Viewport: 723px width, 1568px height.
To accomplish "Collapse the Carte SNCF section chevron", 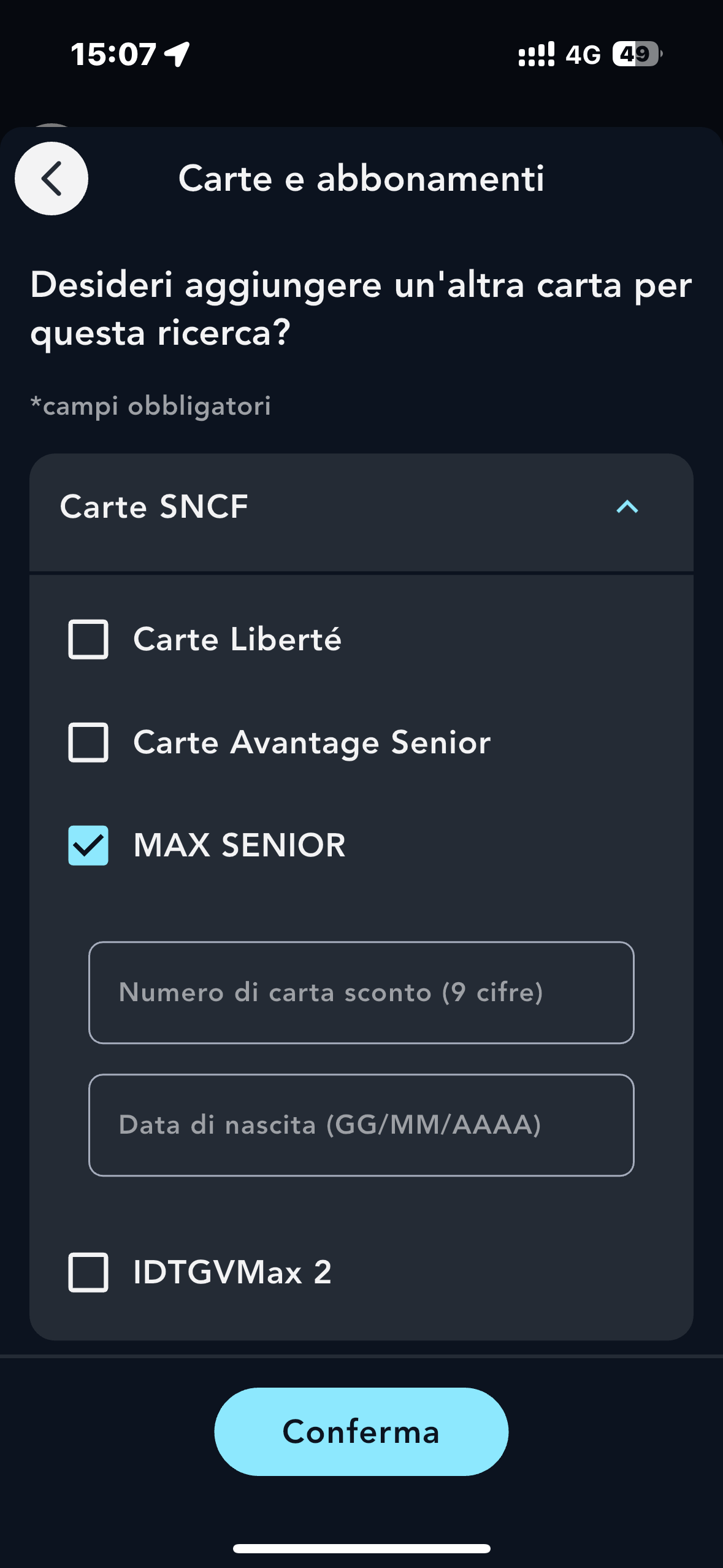I will click(627, 507).
